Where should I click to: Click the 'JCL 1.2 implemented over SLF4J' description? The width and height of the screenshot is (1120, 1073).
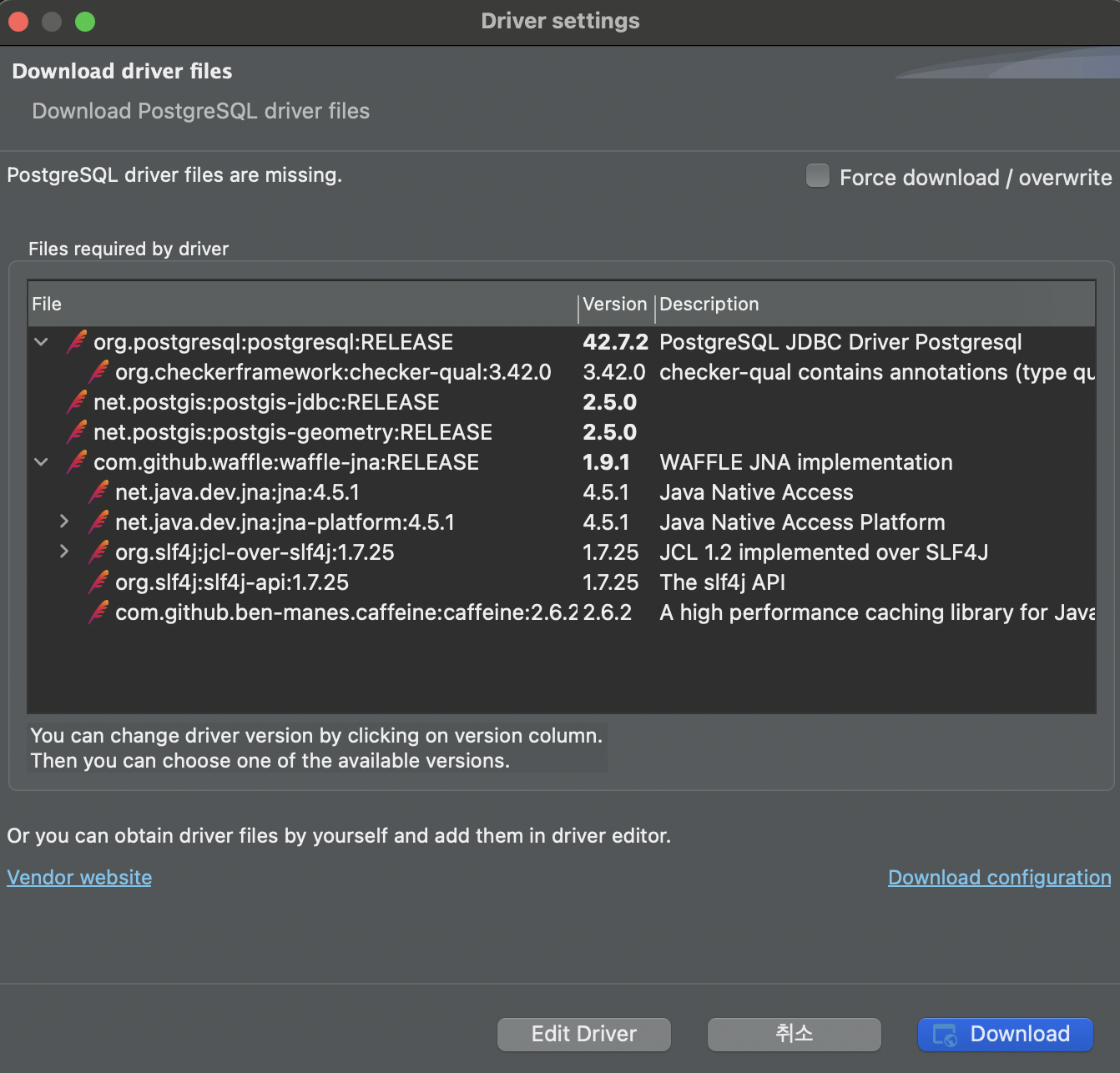click(824, 552)
